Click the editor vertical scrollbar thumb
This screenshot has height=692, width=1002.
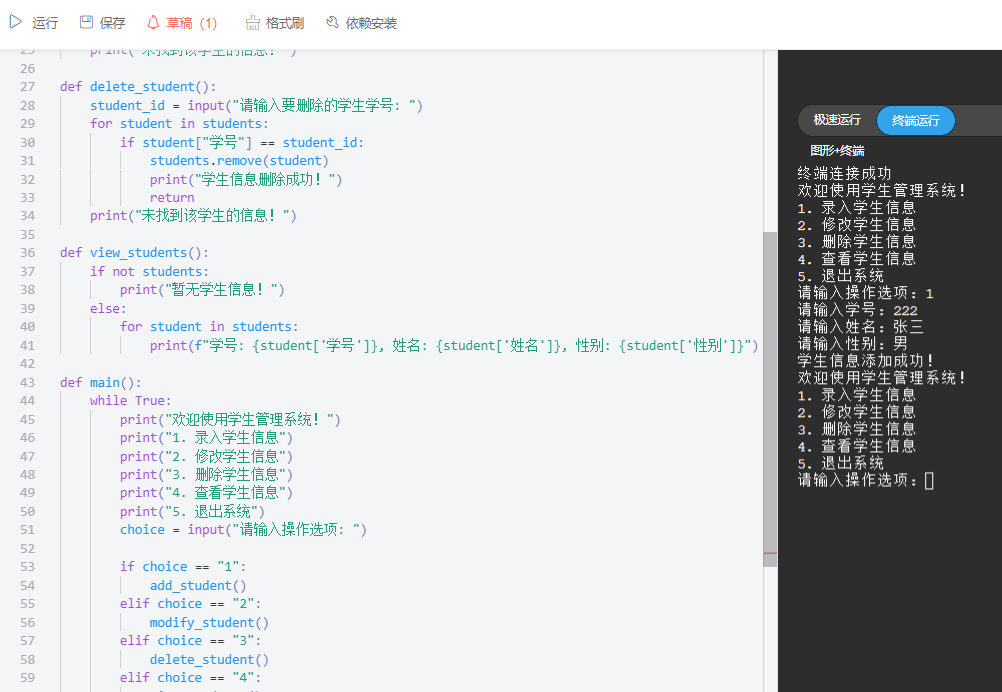coord(770,399)
